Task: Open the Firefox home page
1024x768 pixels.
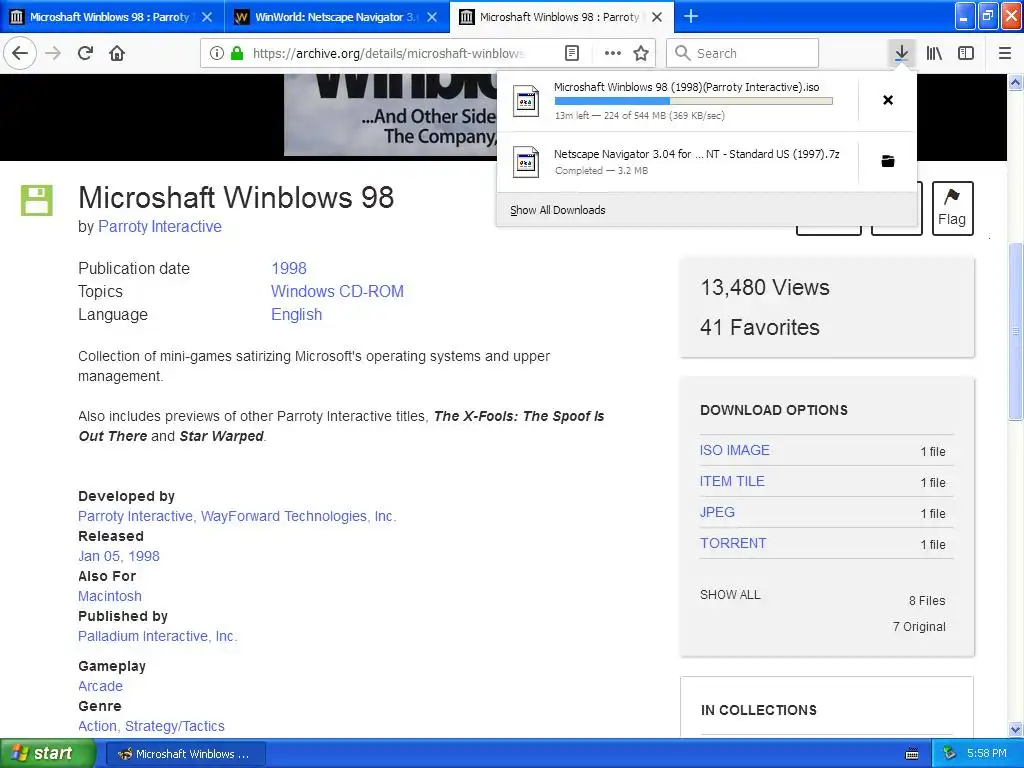Action: (117, 53)
